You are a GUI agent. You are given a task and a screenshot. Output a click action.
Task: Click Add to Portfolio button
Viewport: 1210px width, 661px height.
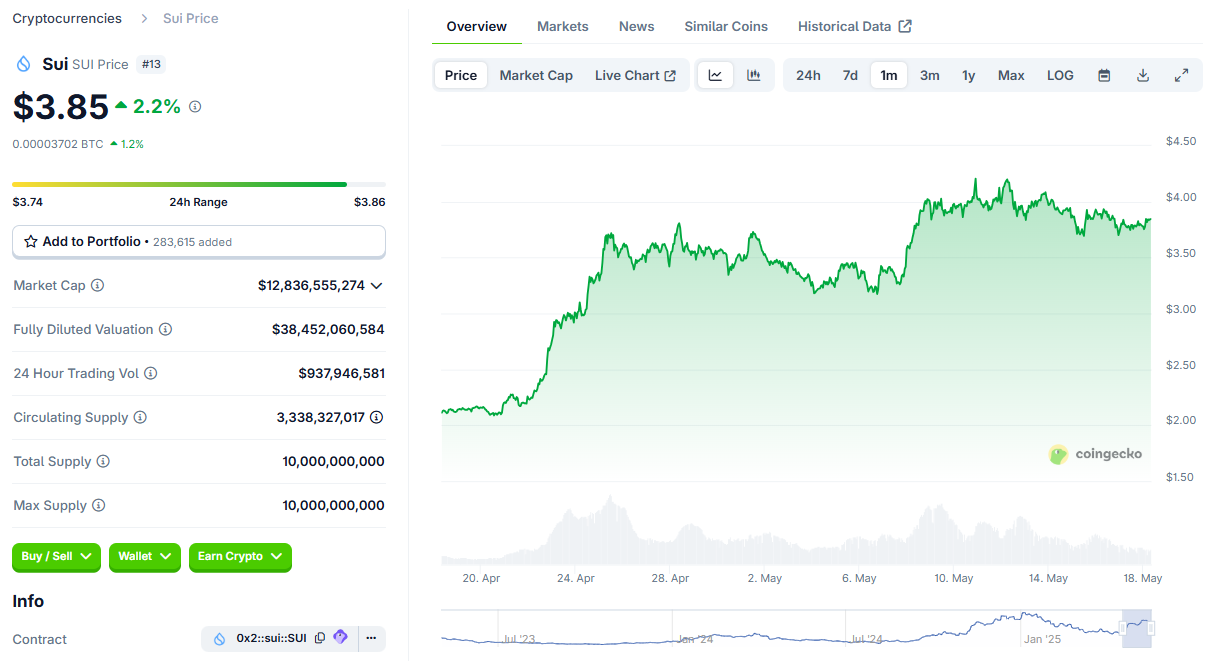(x=199, y=242)
